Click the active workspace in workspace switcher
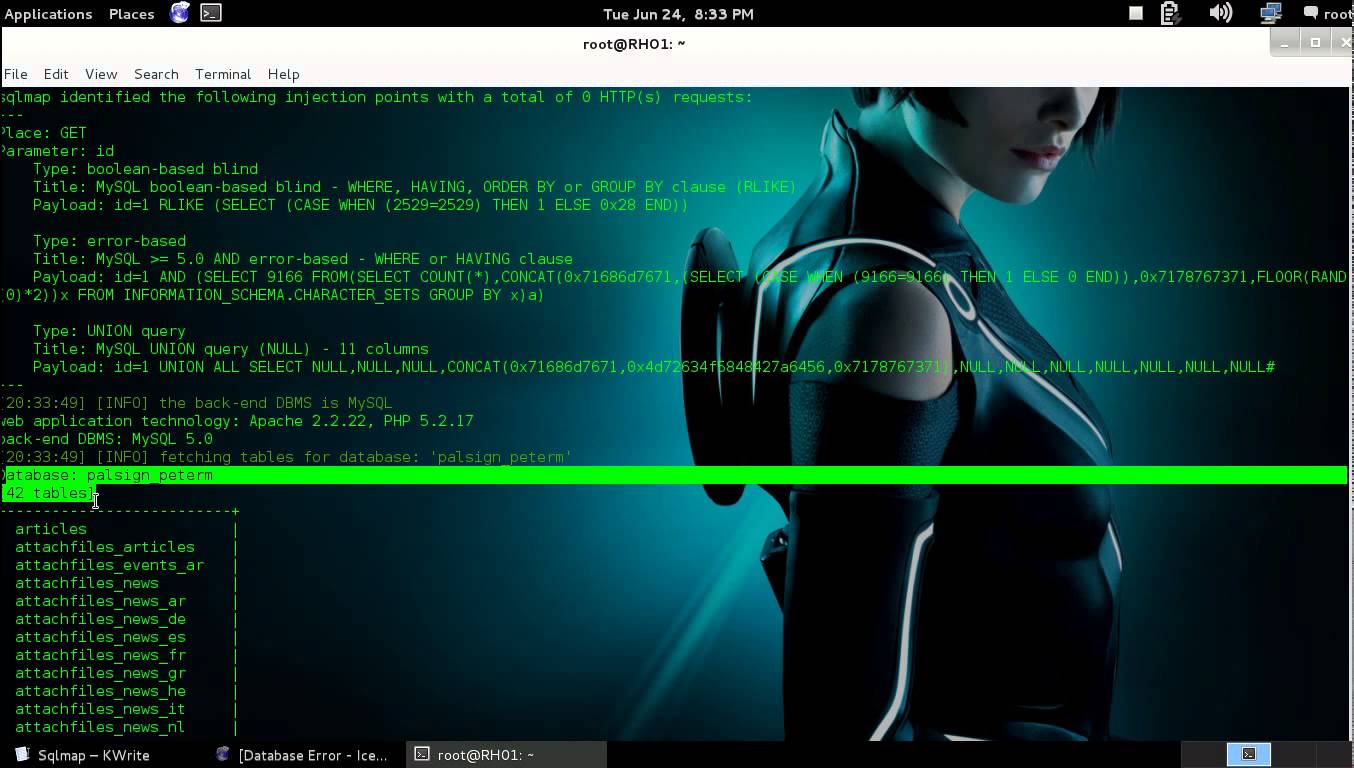Screen dimensions: 1354x768 click(1249, 754)
